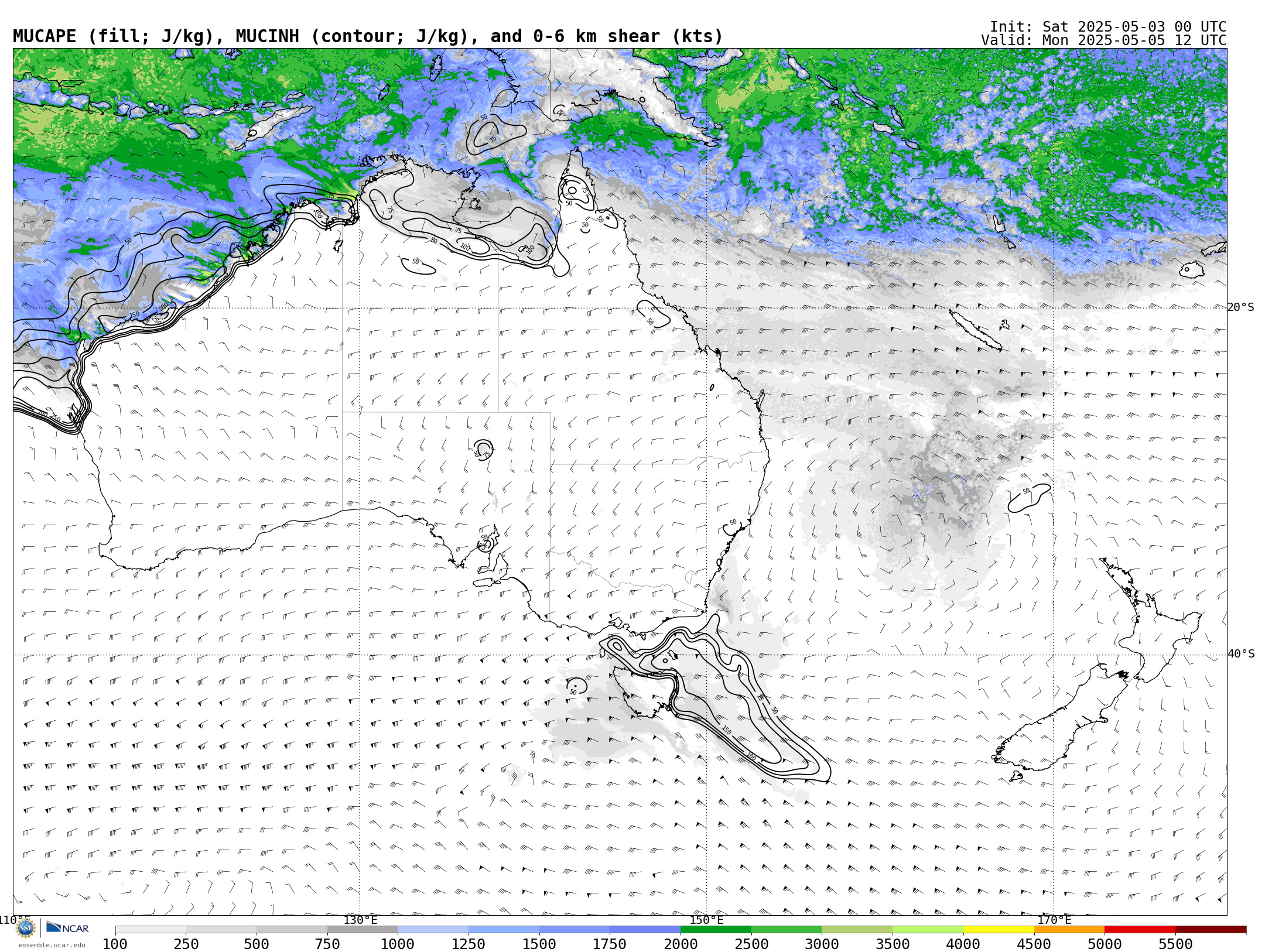
Task: Click the colorbar label 500
Action: click(257, 944)
